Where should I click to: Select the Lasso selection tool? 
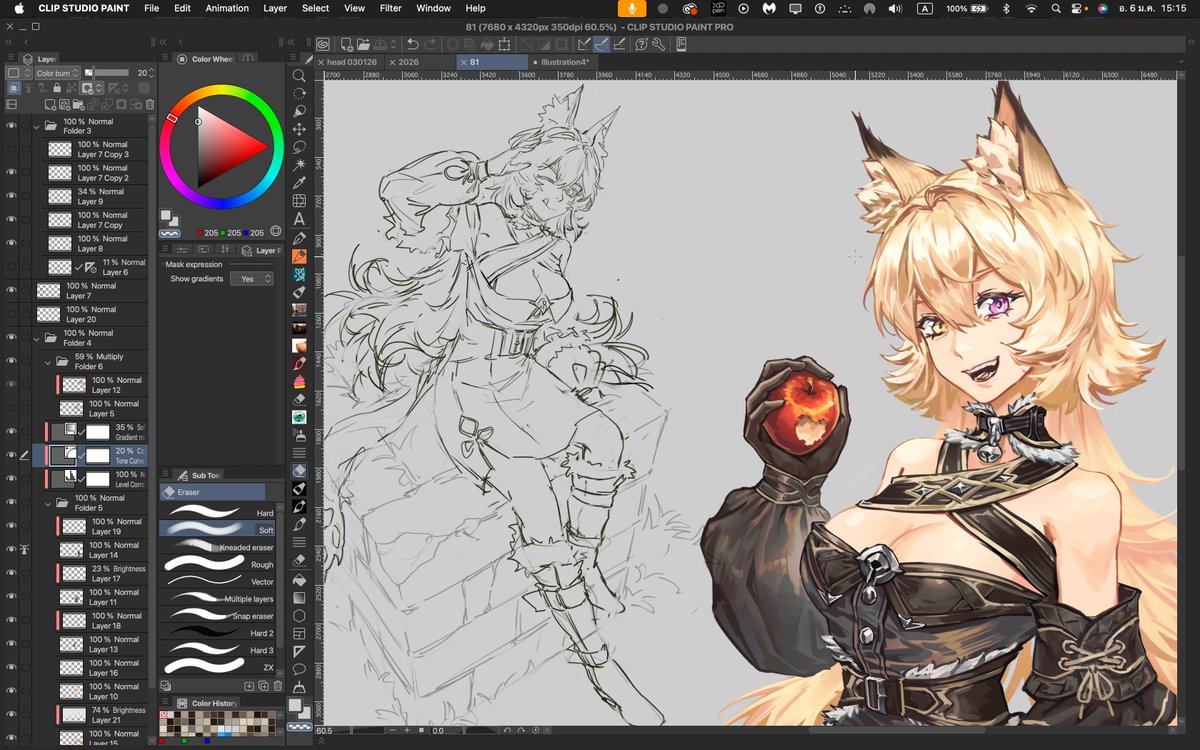pyautogui.click(x=299, y=148)
